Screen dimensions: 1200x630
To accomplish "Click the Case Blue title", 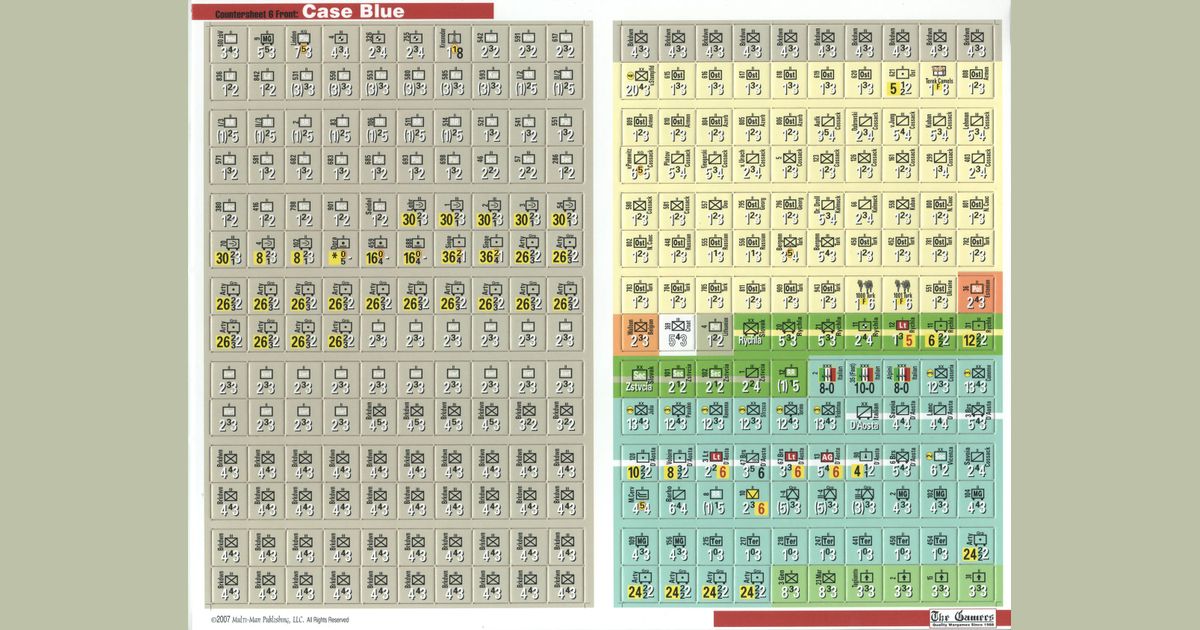I will pos(354,11).
